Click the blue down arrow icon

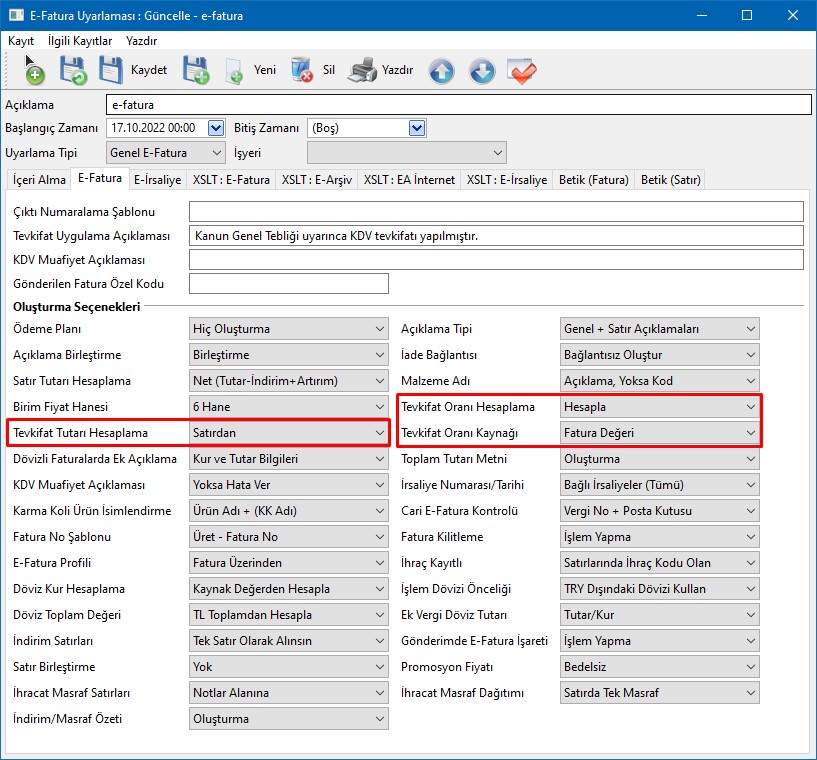pyautogui.click(x=481, y=71)
